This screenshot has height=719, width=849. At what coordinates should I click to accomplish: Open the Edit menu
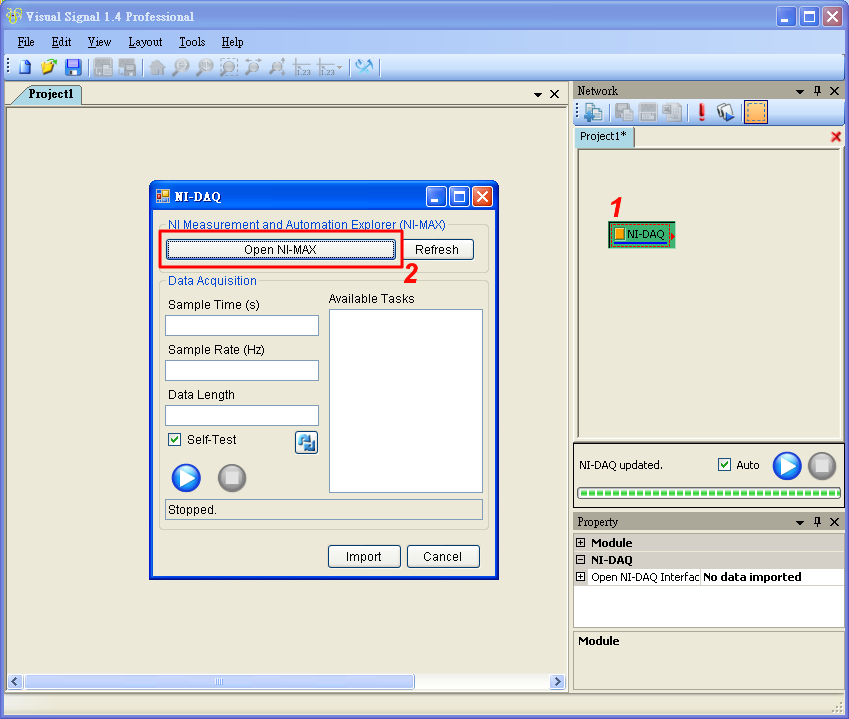pyautogui.click(x=61, y=42)
